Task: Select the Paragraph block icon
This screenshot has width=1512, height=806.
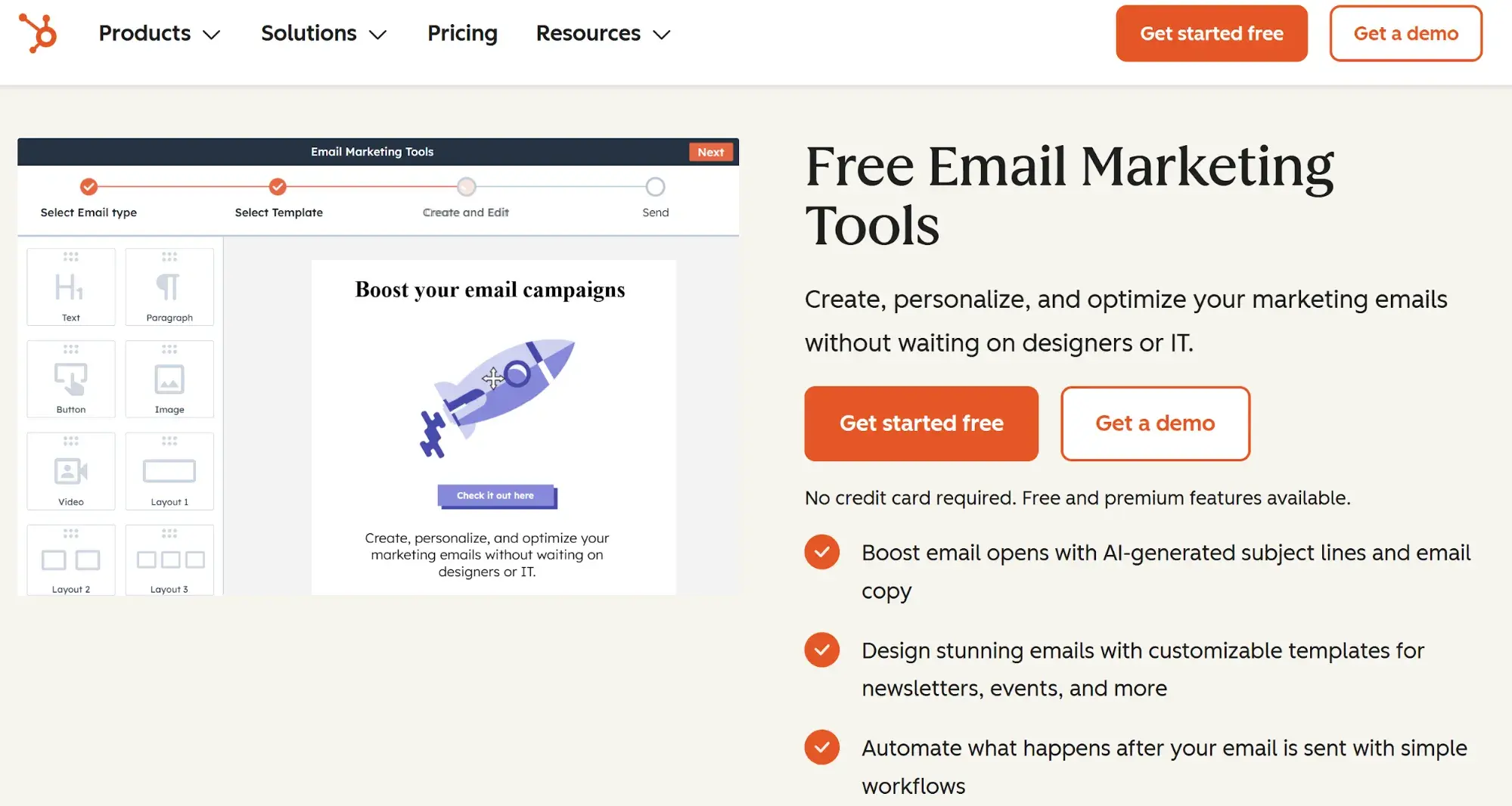Action: coord(169,287)
